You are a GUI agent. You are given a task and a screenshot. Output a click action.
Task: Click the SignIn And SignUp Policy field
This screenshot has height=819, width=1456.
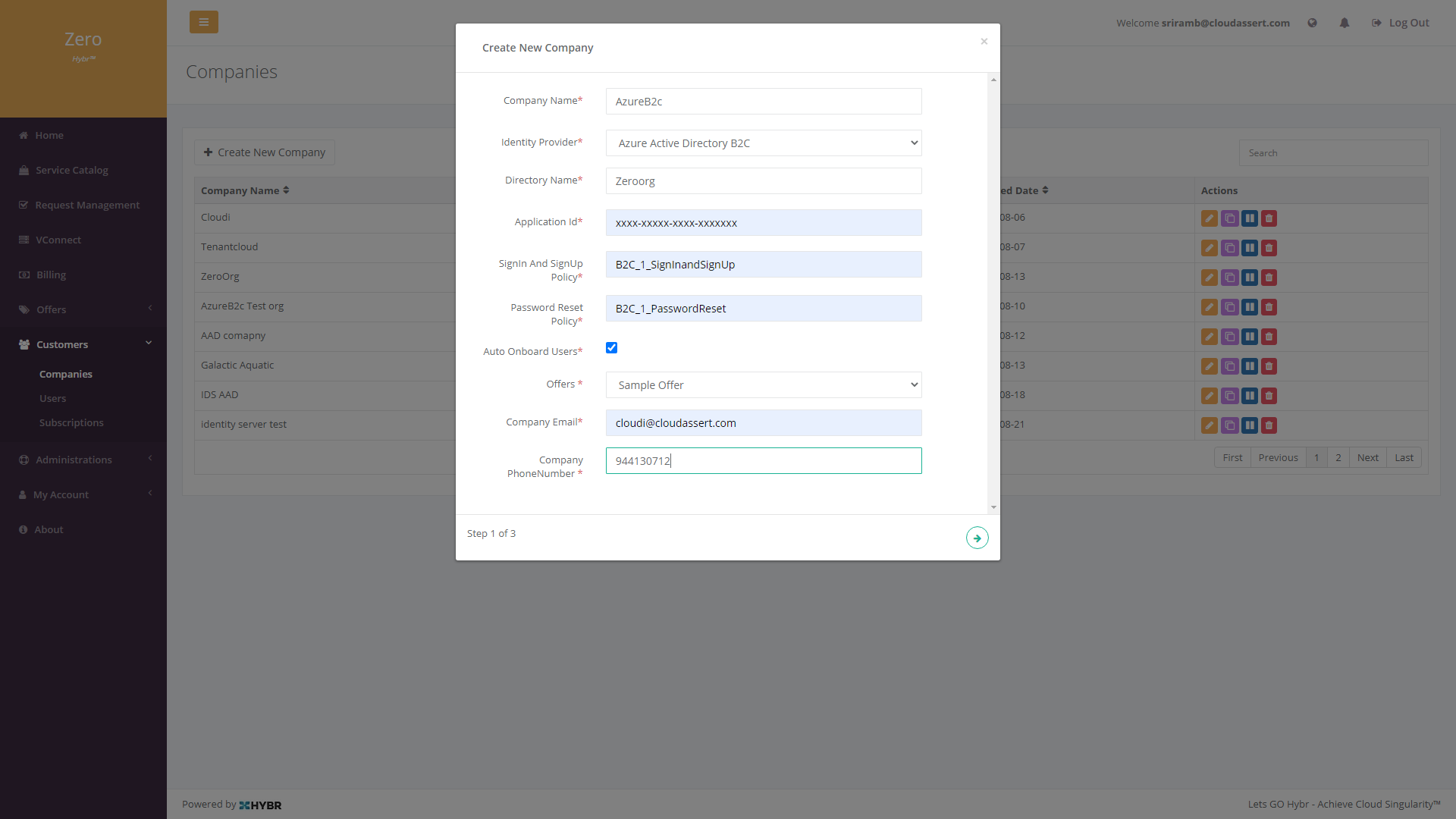click(x=764, y=265)
